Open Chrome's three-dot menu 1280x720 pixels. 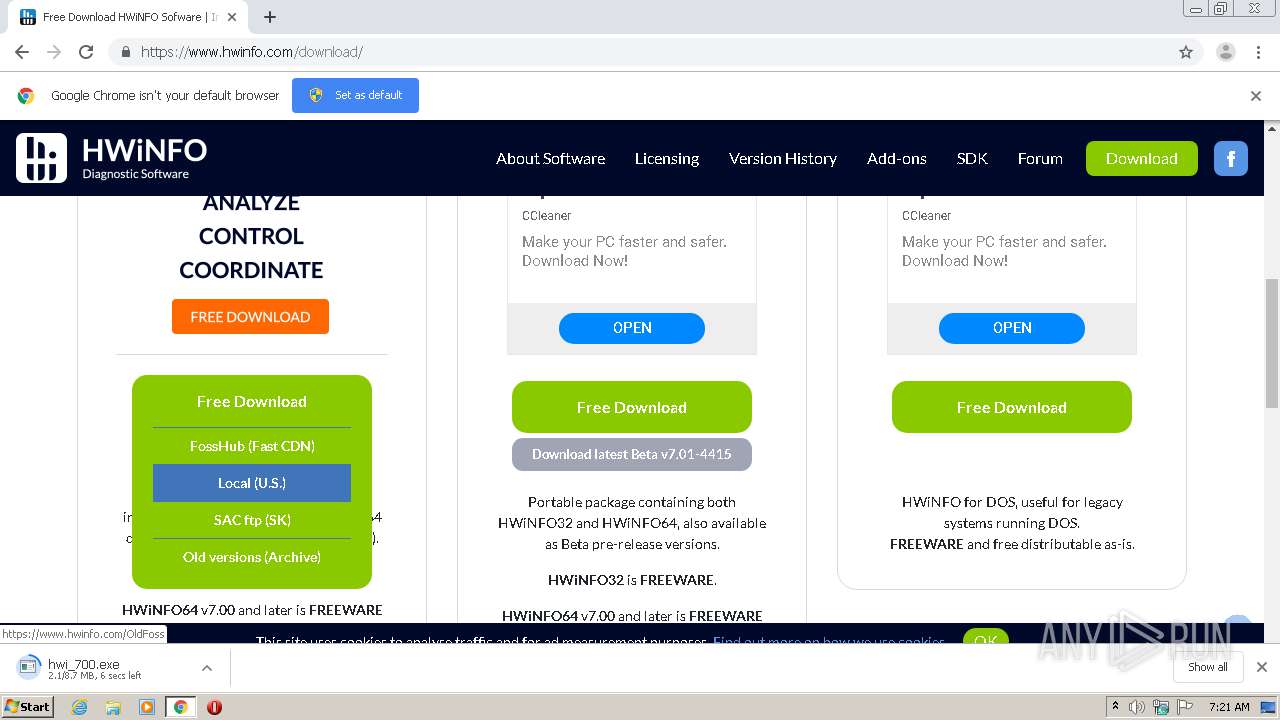click(1258, 52)
